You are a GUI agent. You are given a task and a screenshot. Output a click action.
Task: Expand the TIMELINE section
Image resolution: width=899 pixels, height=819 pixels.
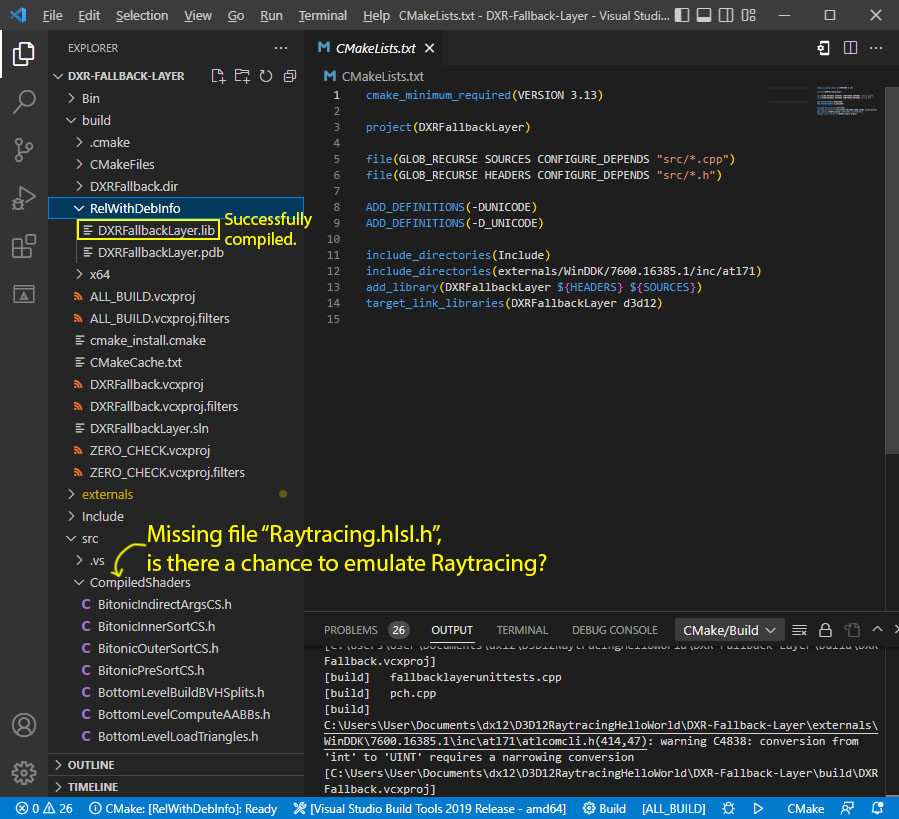point(176,787)
